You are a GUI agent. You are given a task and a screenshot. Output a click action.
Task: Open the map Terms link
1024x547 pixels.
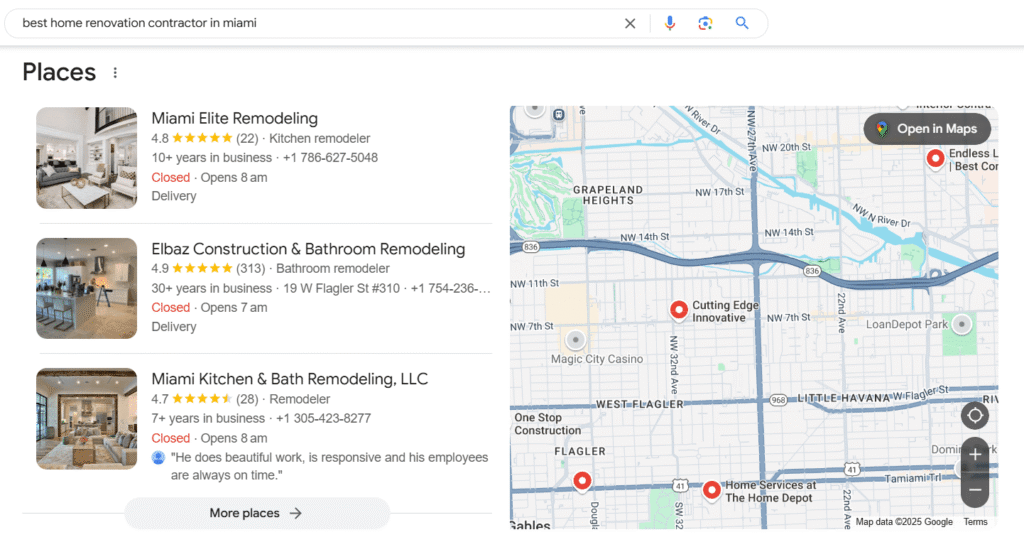pos(975,522)
